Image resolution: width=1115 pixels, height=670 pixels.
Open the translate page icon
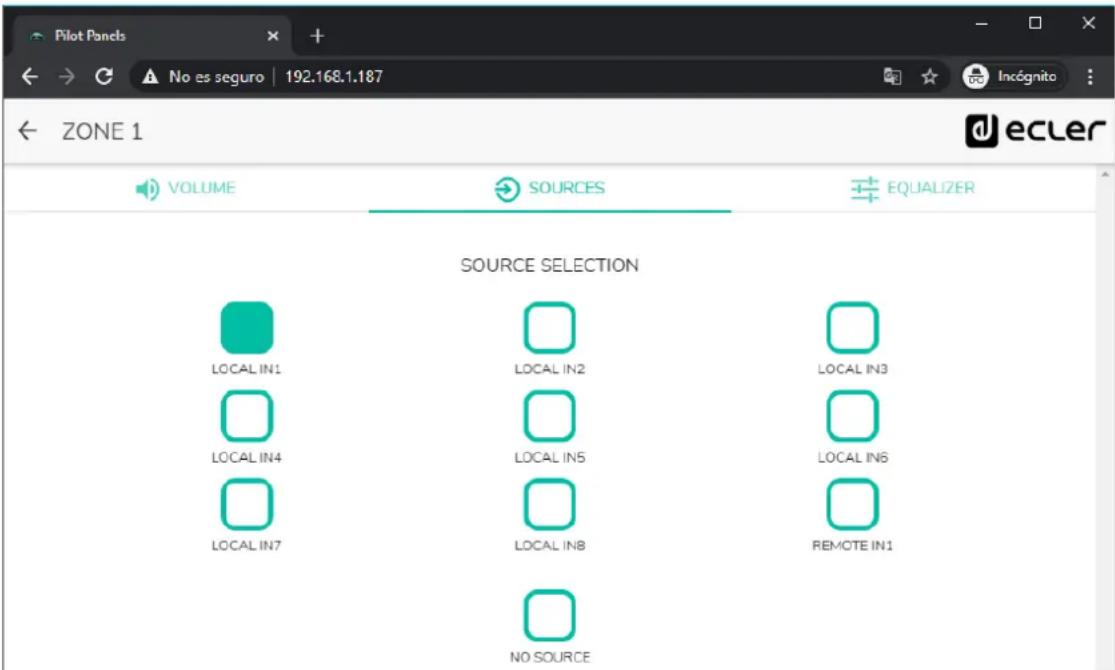(x=892, y=76)
